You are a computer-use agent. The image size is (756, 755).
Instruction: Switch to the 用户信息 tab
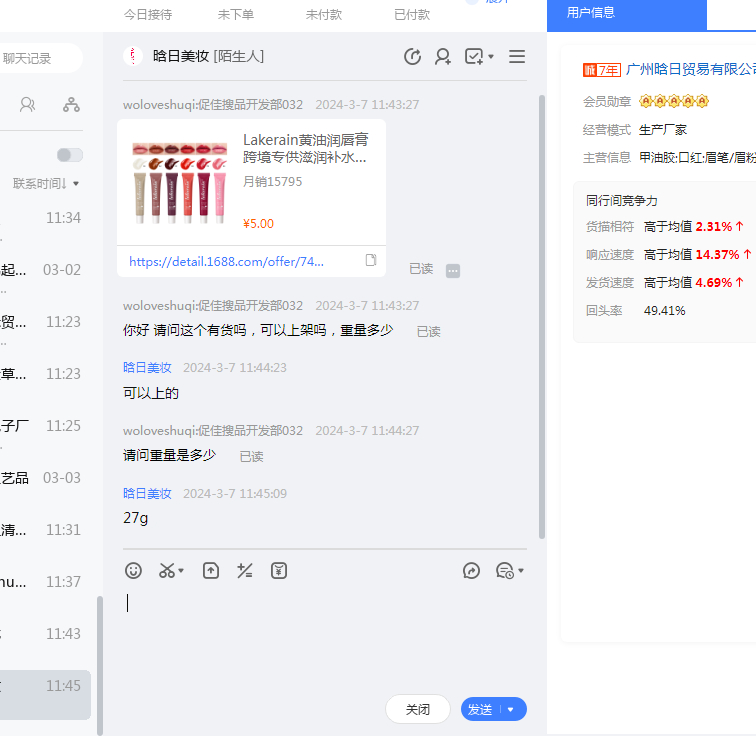[x=591, y=13]
